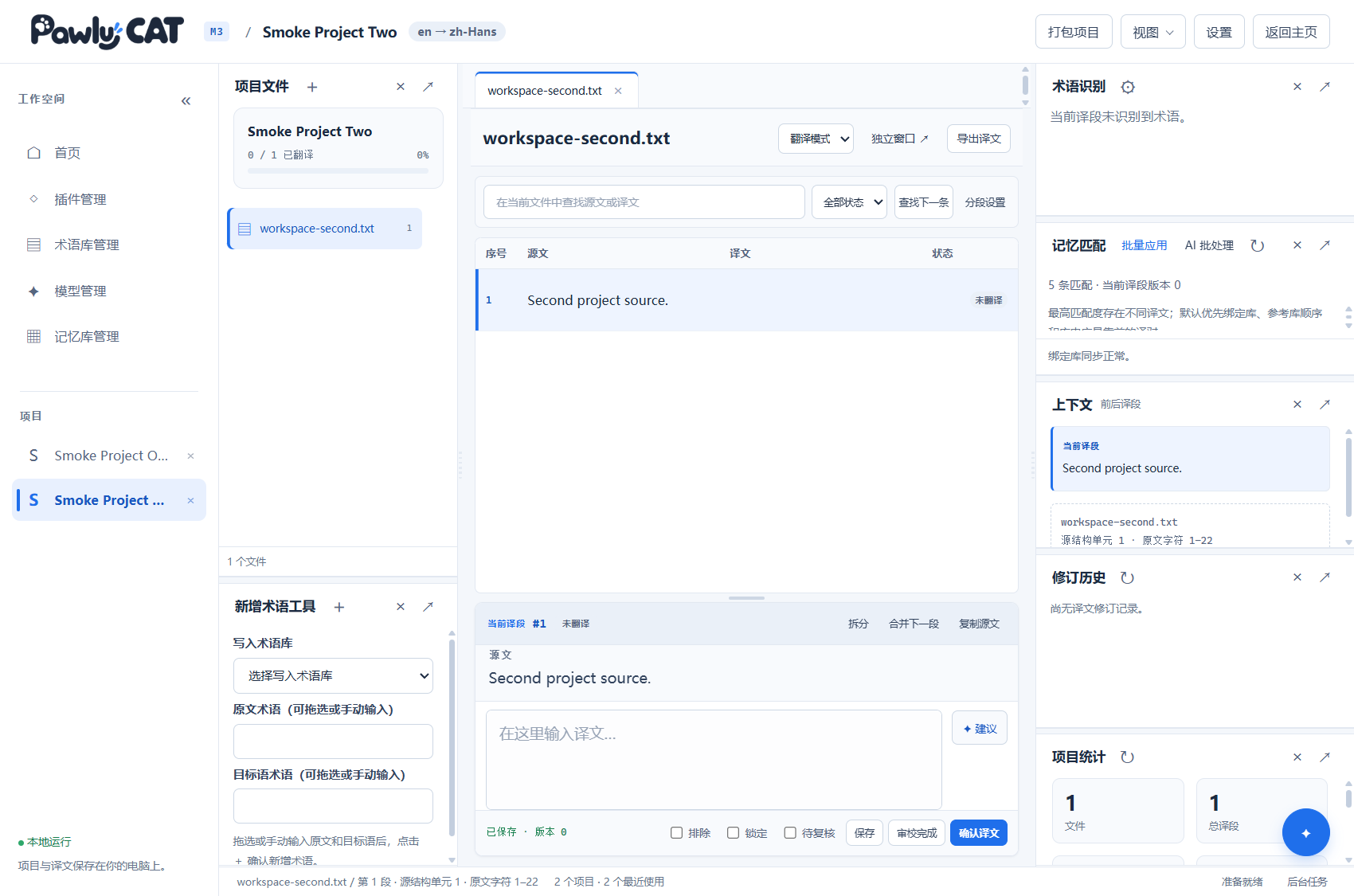Click the 确认译文 button
Viewport: 1354px width, 896px height.
[x=979, y=833]
